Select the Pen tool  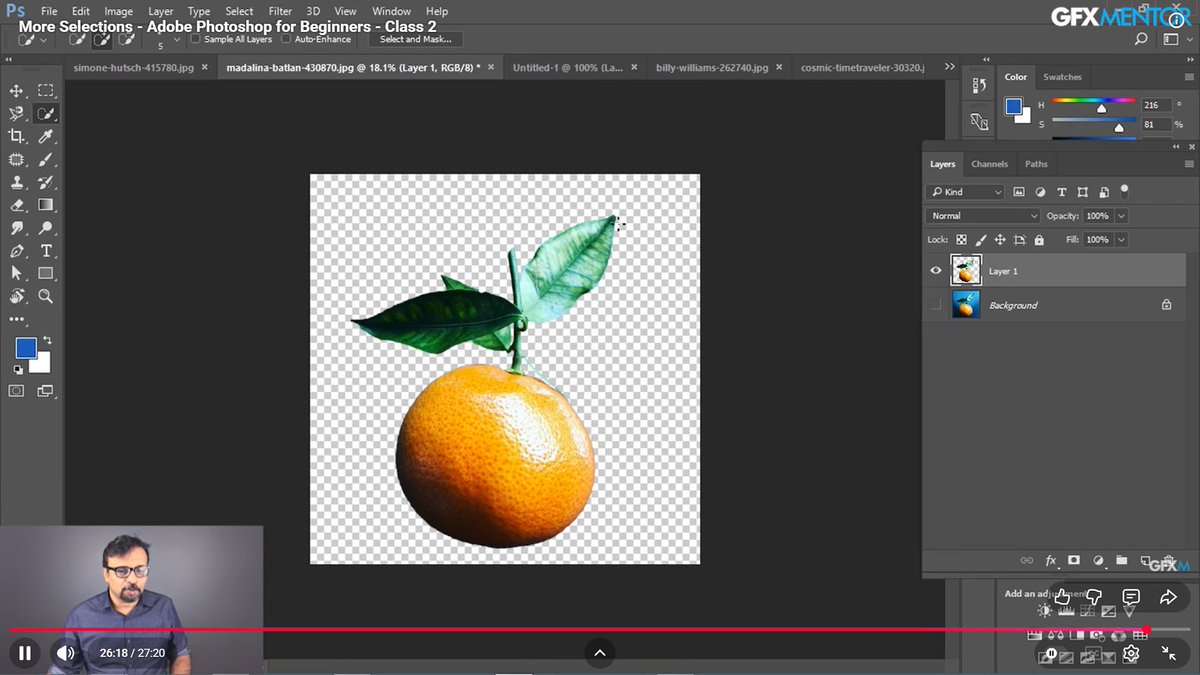pyautogui.click(x=16, y=251)
